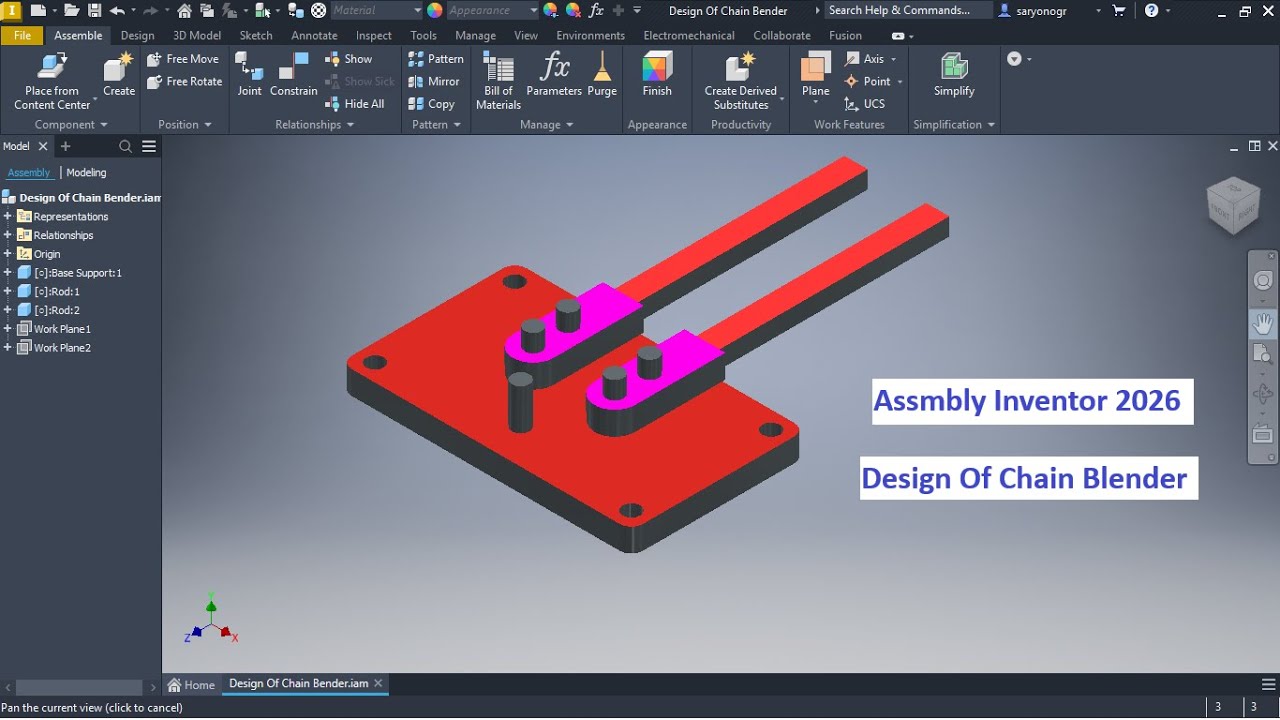The height and width of the screenshot is (720, 1280).
Task: Select Rod:2 in model browser
Action: click(x=57, y=311)
